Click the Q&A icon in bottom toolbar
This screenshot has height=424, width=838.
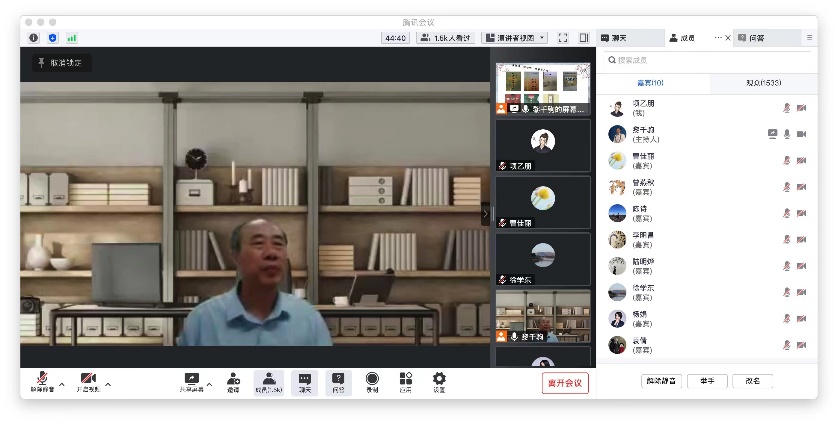pyautogui.click(x=338, y=379)
